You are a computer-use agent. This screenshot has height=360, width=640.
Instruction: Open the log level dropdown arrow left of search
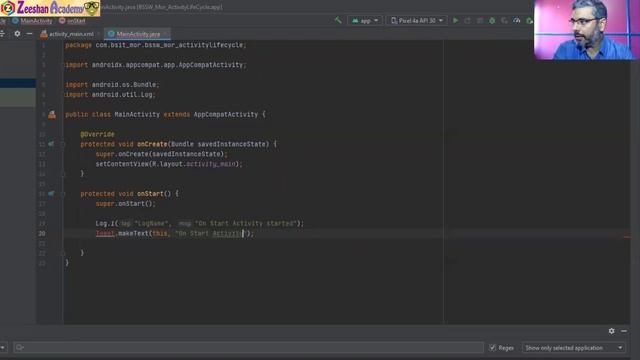(2, 348)
